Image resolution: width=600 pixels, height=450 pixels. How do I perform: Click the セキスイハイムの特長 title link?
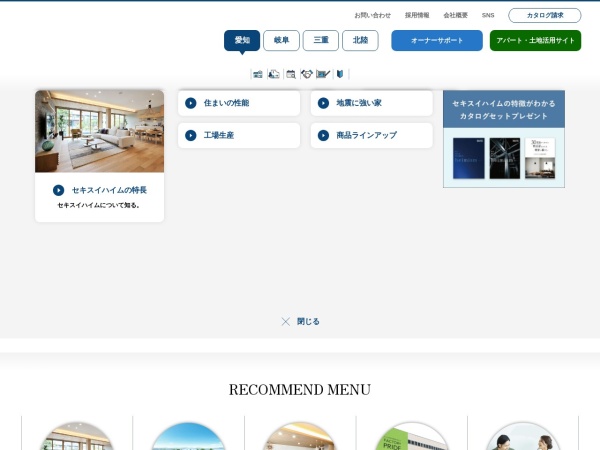click(x=109, y=190)
